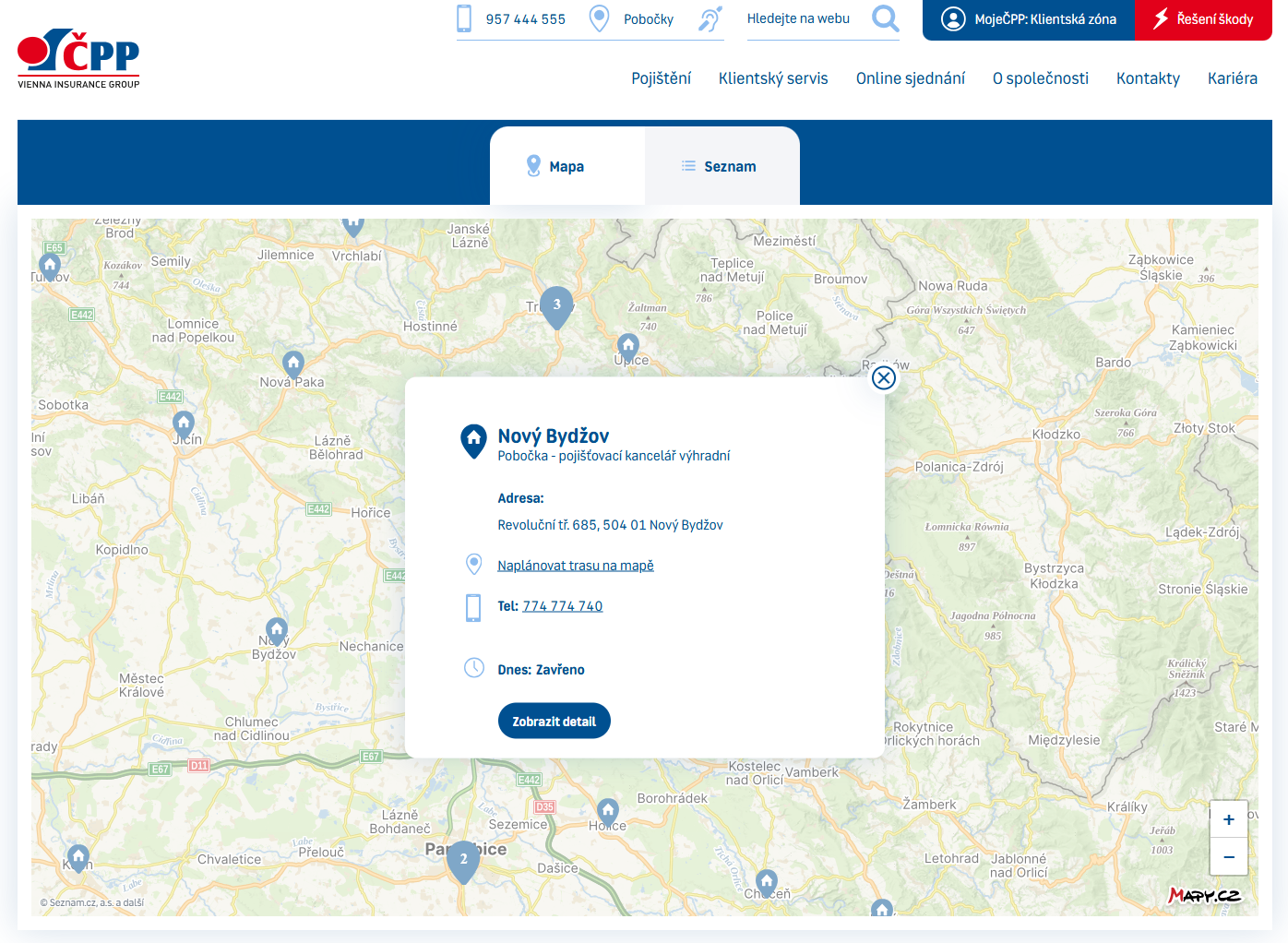Switch to the Seznam tab

coord(722,166)
